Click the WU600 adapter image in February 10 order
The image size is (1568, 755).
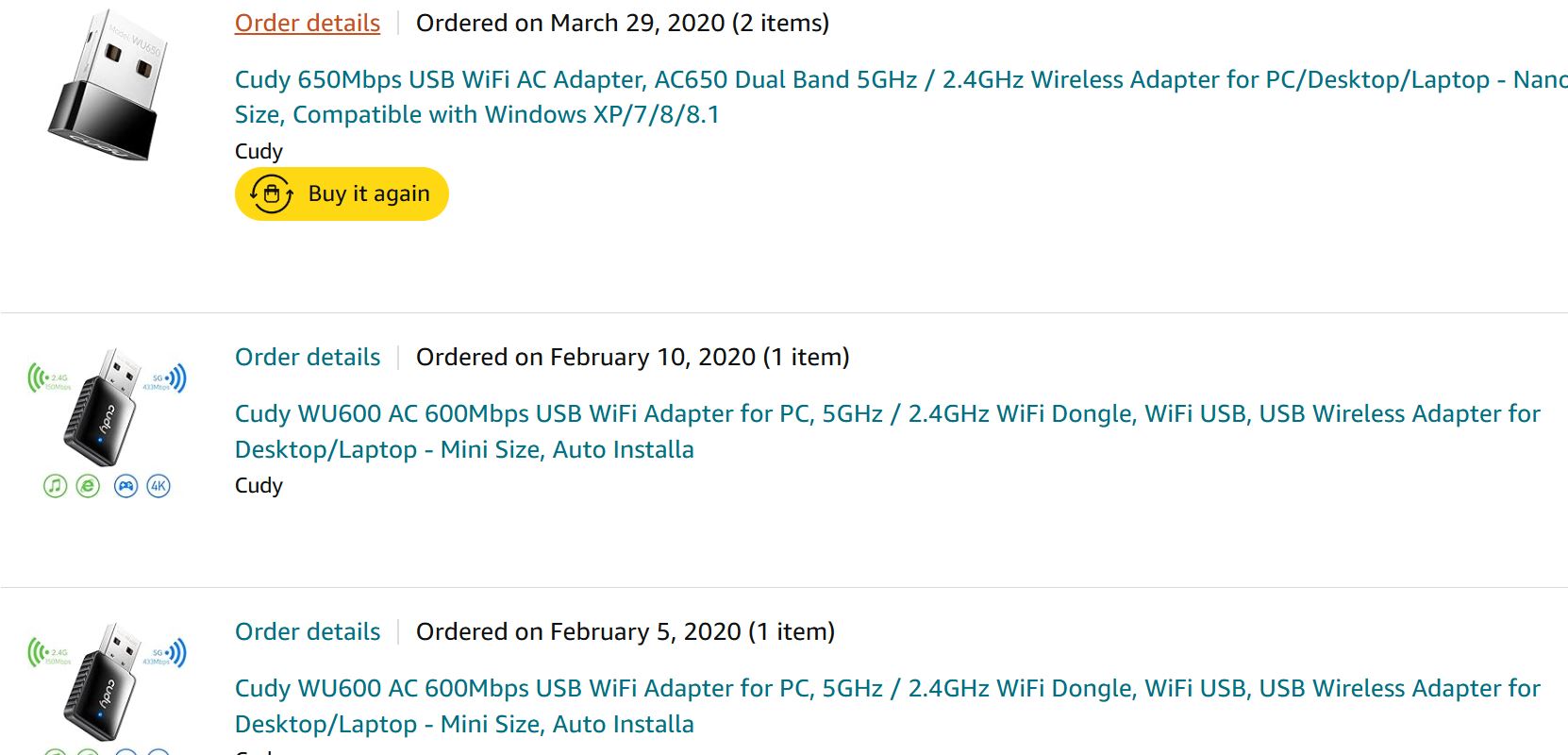[x=106, y=408]
